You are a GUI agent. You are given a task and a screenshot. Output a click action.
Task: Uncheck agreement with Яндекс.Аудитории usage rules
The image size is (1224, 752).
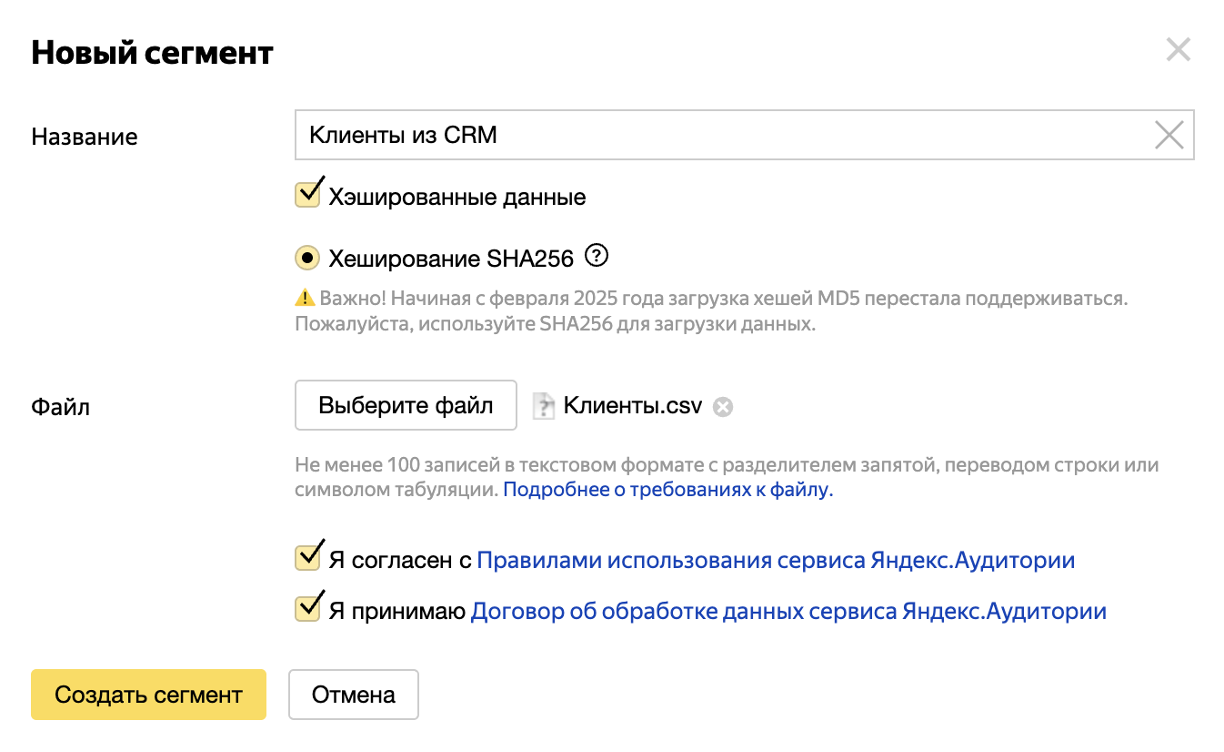tap(309, 557)
